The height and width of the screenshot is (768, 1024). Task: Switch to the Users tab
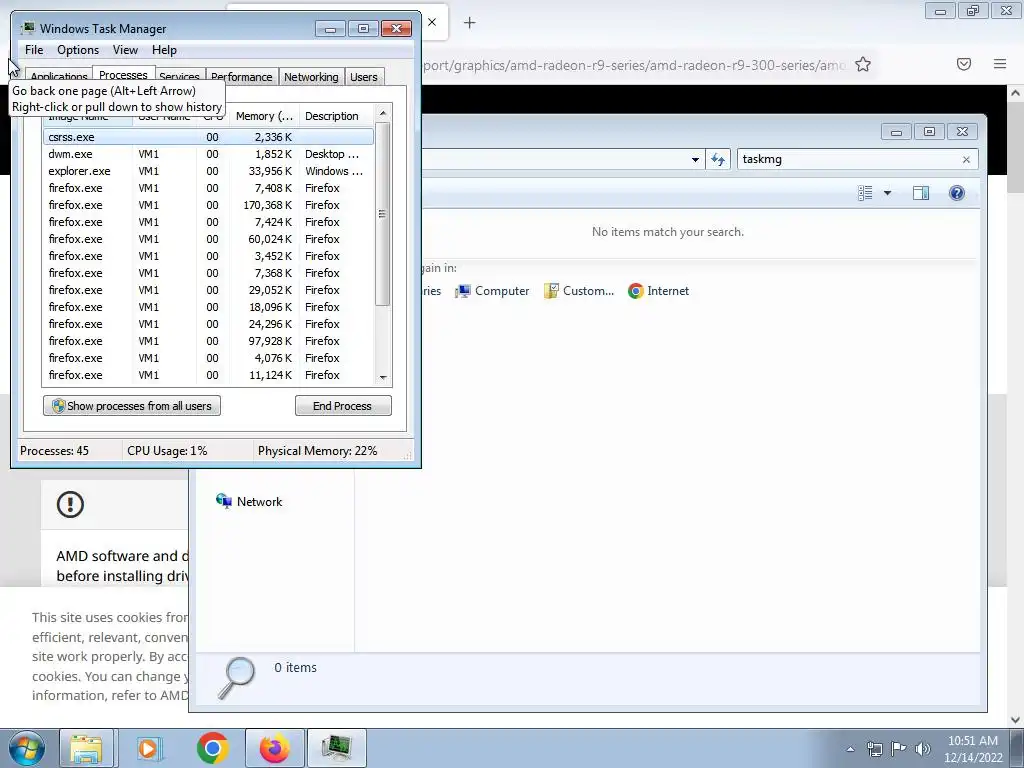(x=364, y=77)
